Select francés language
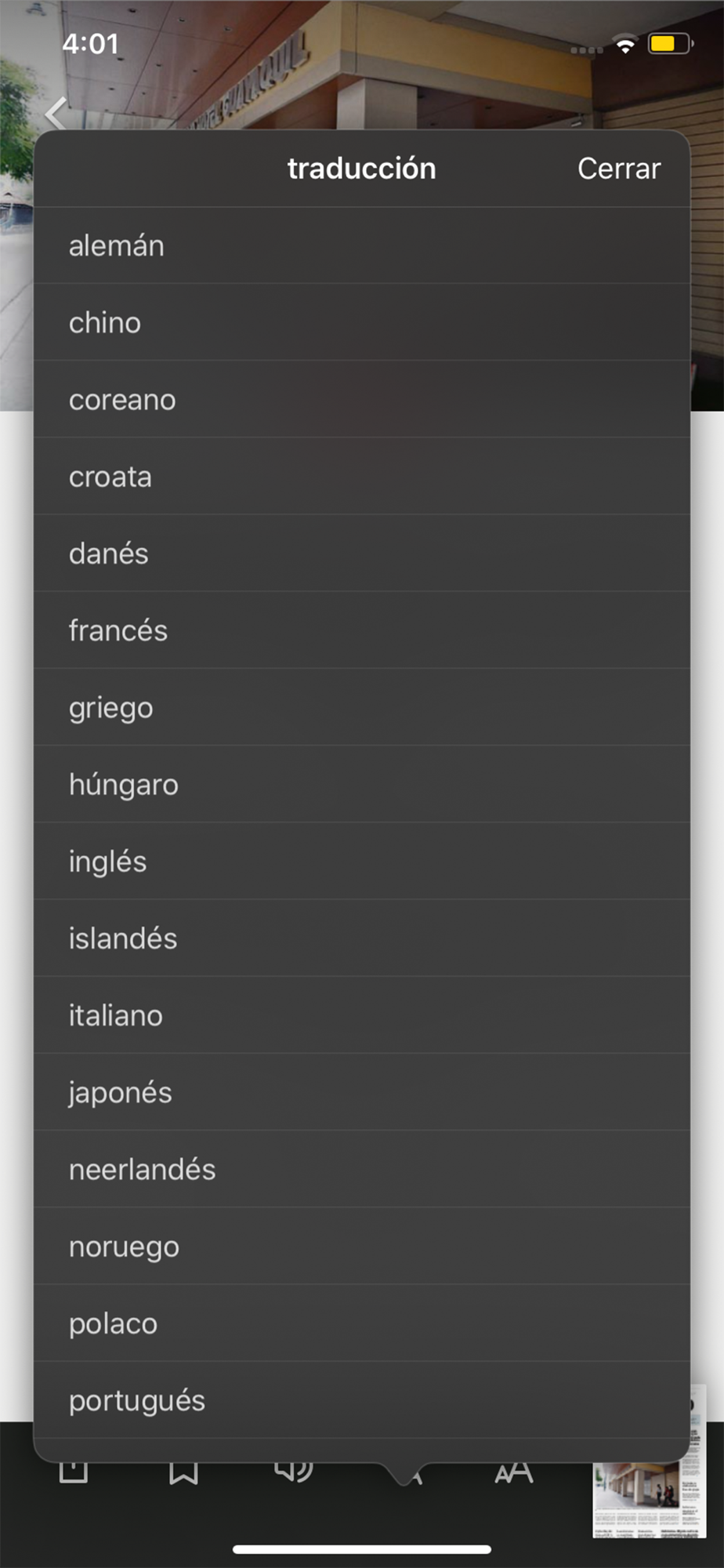 tap(362, 630)
